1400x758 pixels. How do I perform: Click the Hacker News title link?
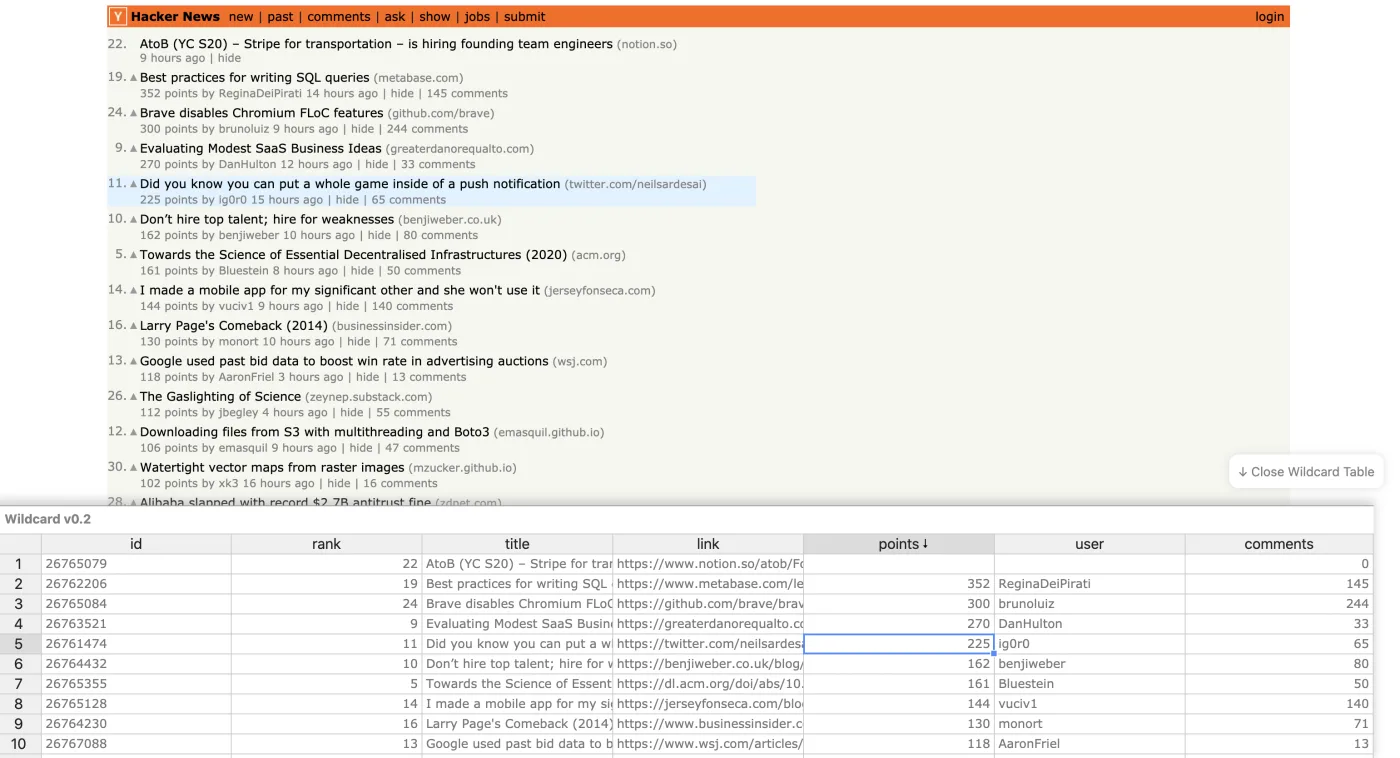tap(175, 17)
